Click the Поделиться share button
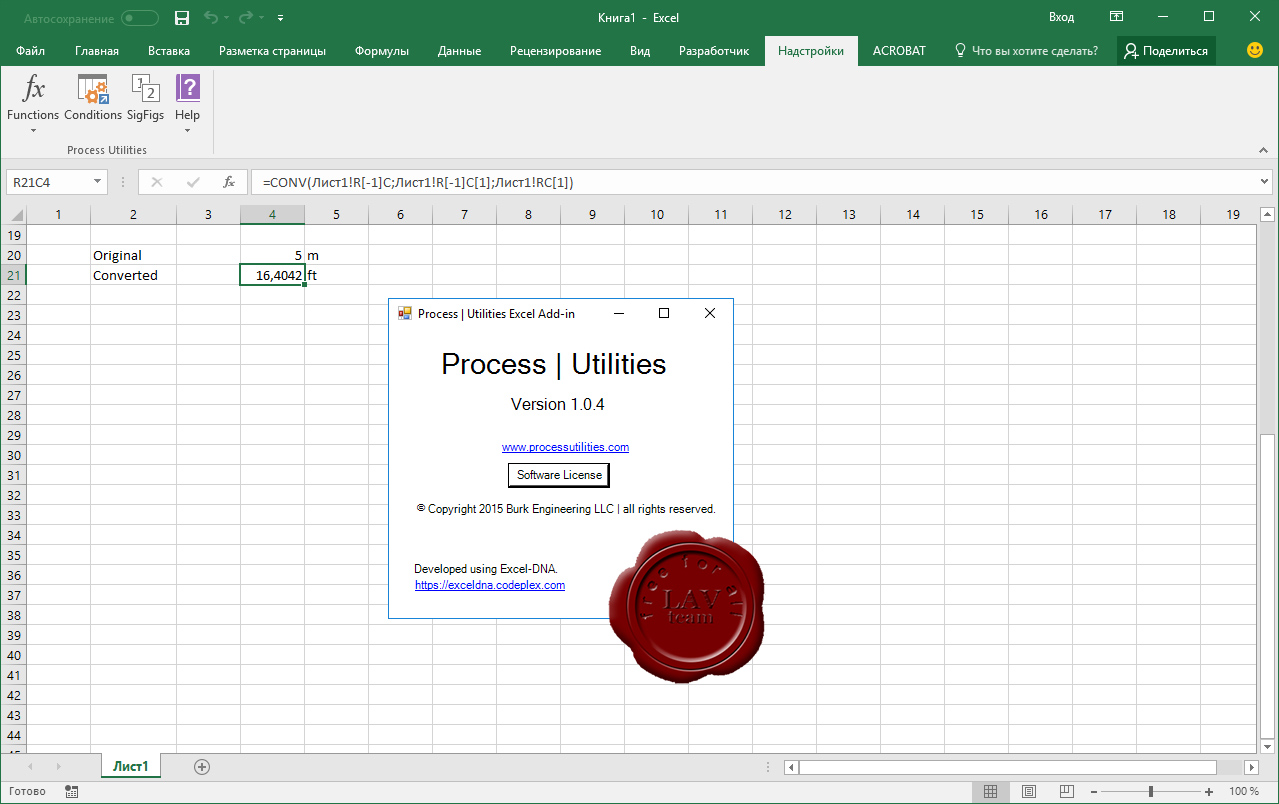The image size is (1279, 804). click(1166, 51)
